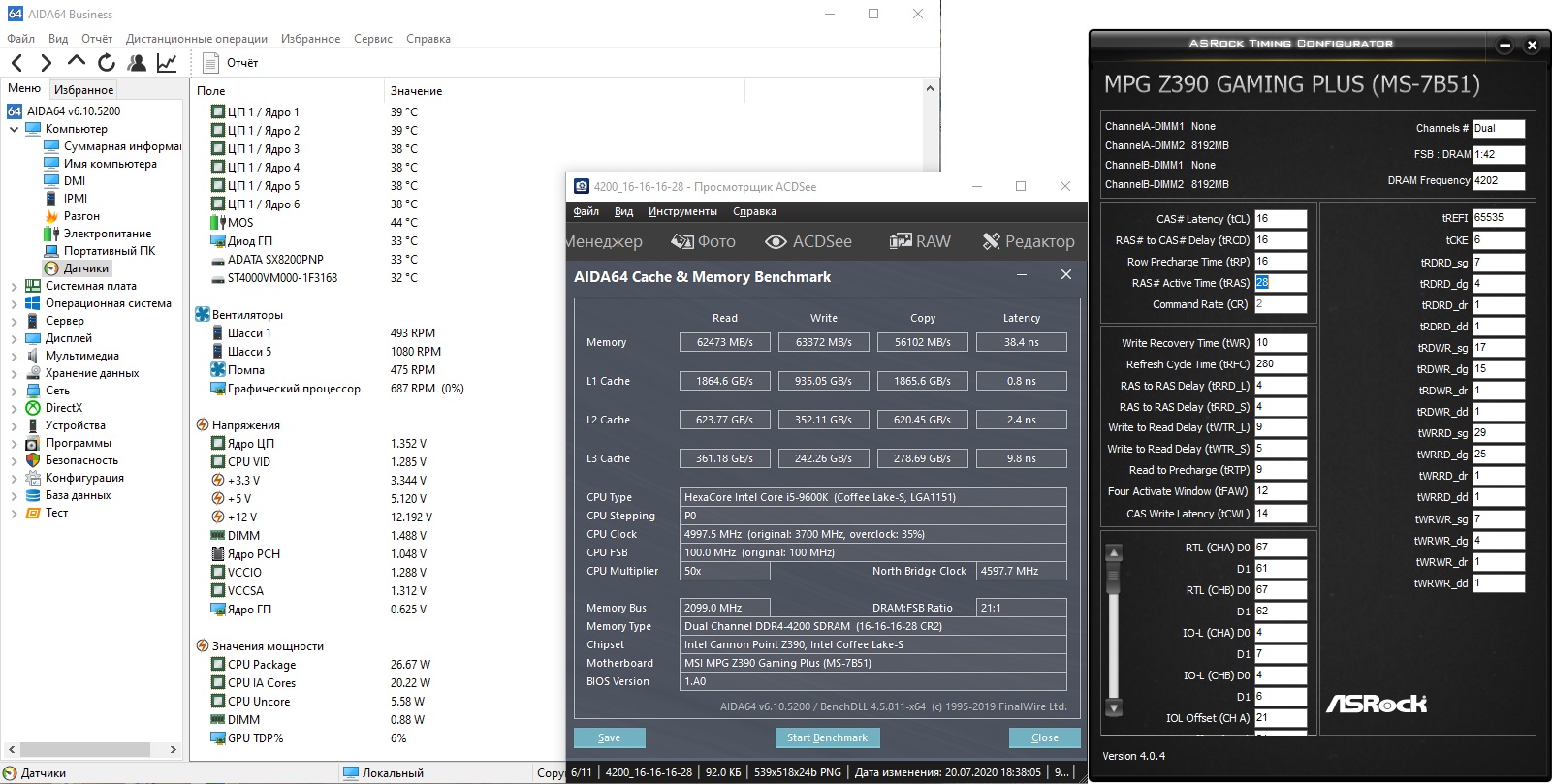
Task: Switch to the Избранное tab in AIDA64 sidebar
Action: click(84, 89)
